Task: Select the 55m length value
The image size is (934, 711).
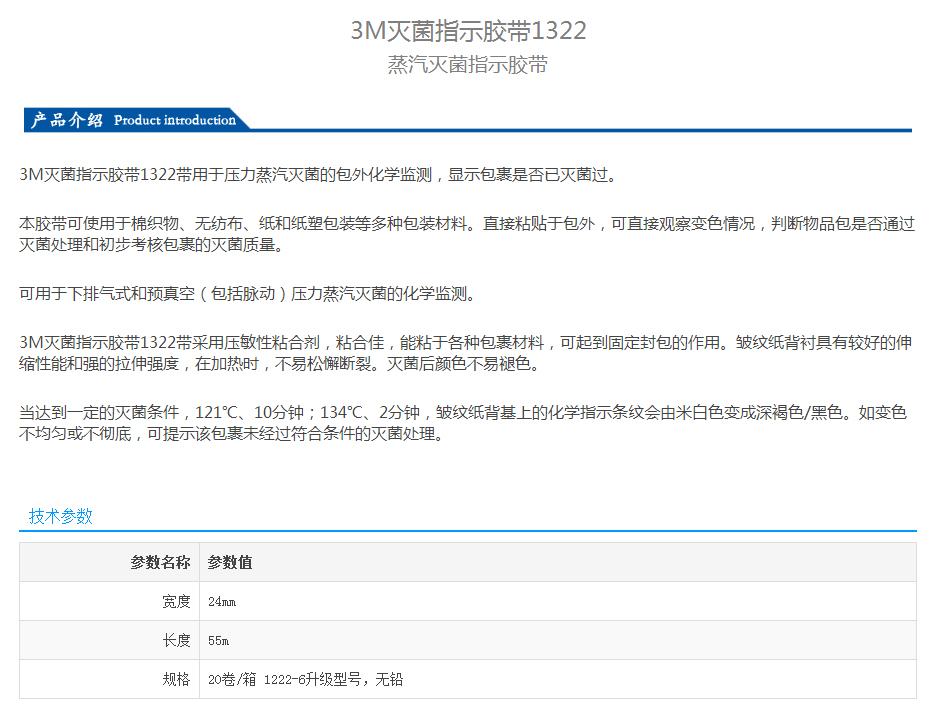Action: (x=219, y=641)
